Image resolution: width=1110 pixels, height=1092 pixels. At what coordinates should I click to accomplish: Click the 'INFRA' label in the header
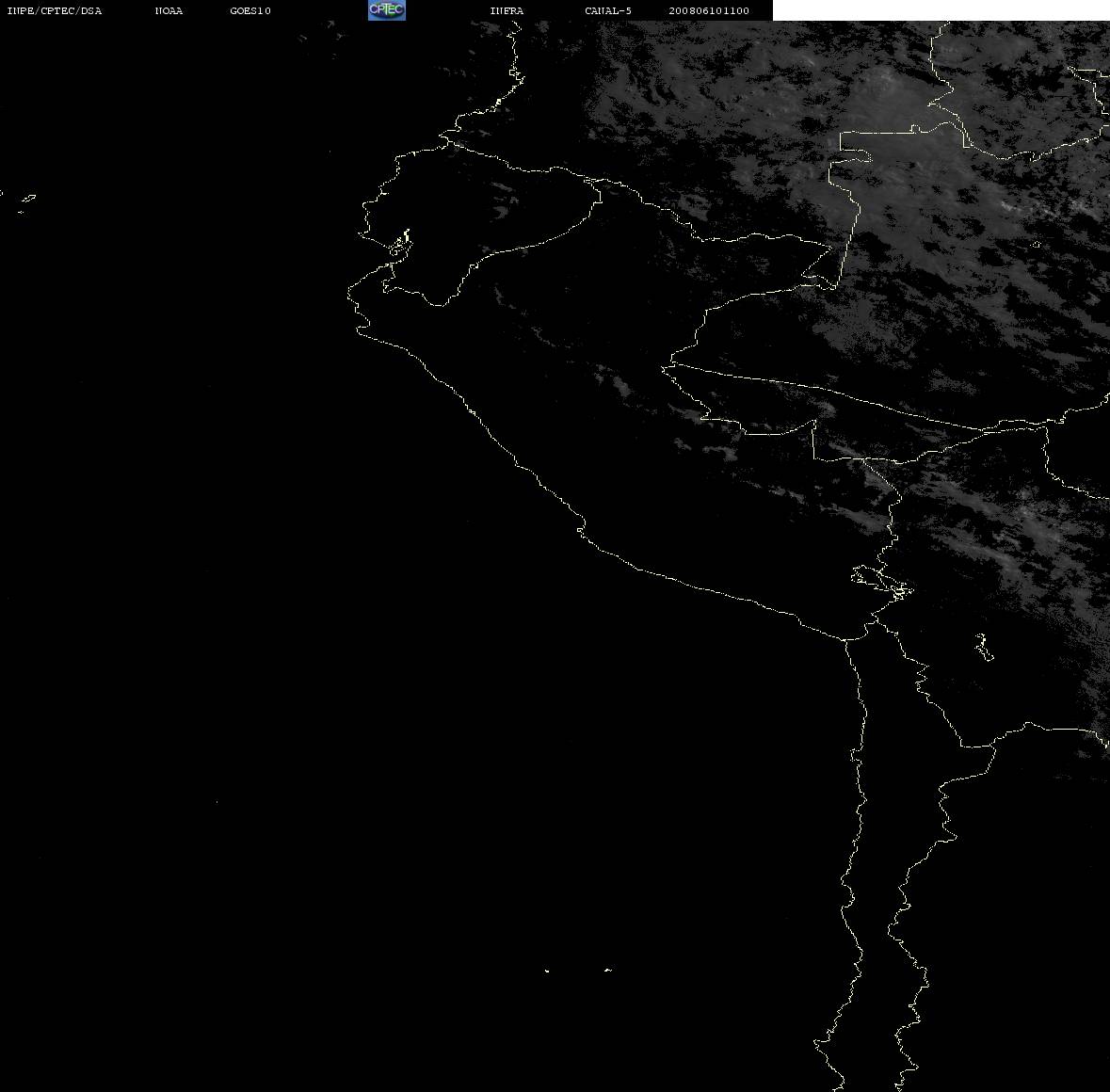pyautogui.click(x=507, y=10)
